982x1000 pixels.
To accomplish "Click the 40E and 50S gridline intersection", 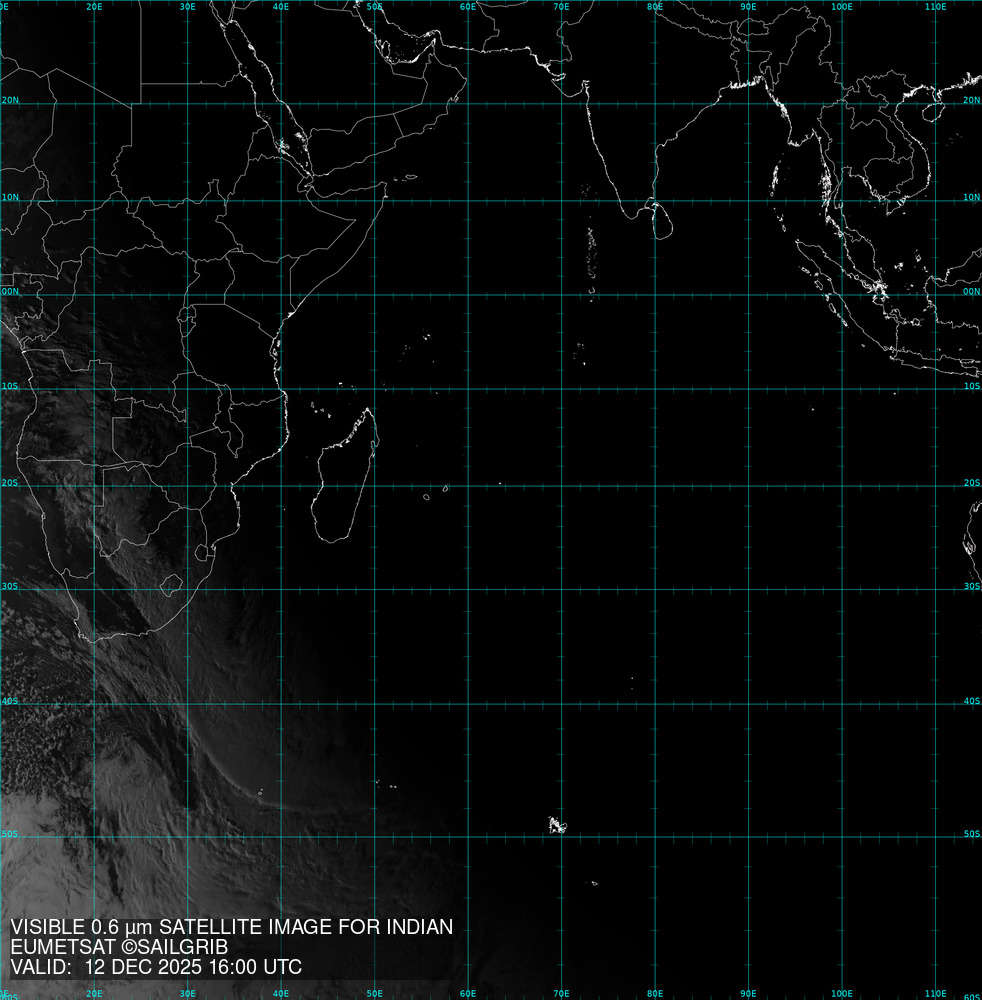I will [281, 836].
